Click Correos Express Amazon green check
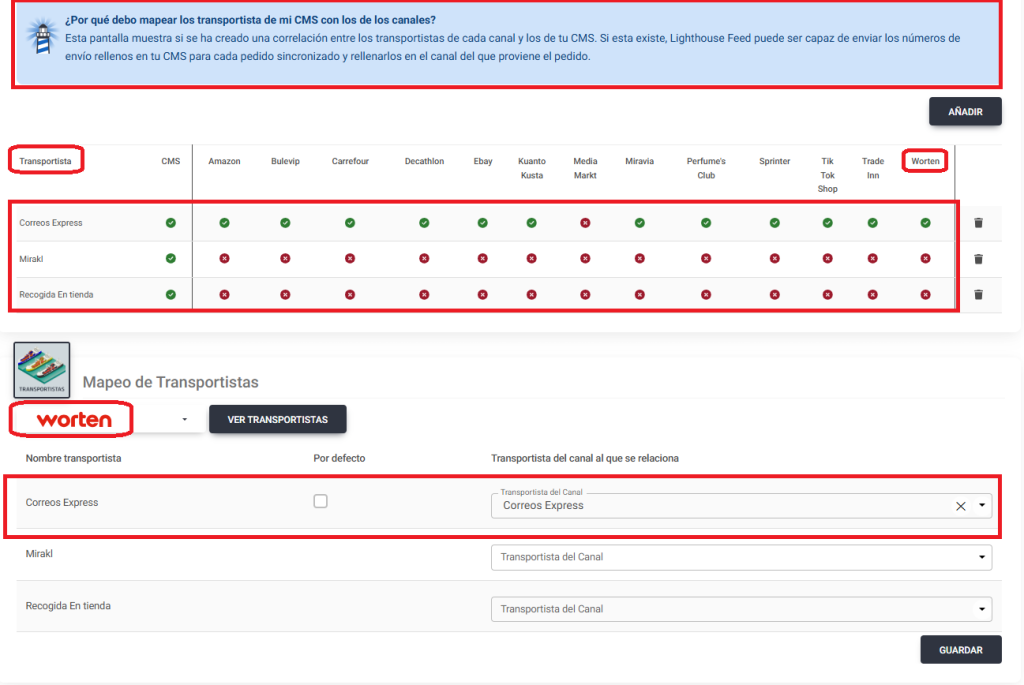The image size is (1024, 685). (x=224, y=223)
